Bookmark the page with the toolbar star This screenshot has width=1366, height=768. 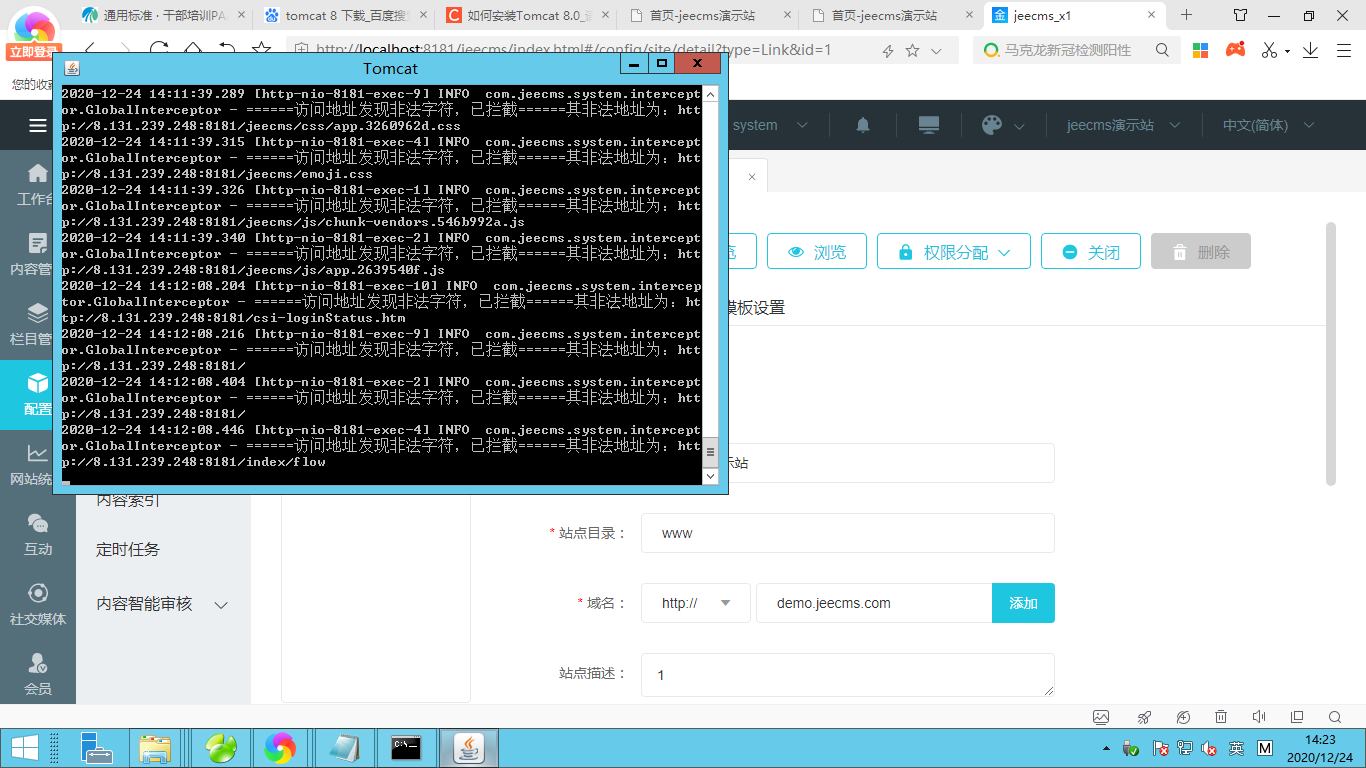click(x=262, y=50)
